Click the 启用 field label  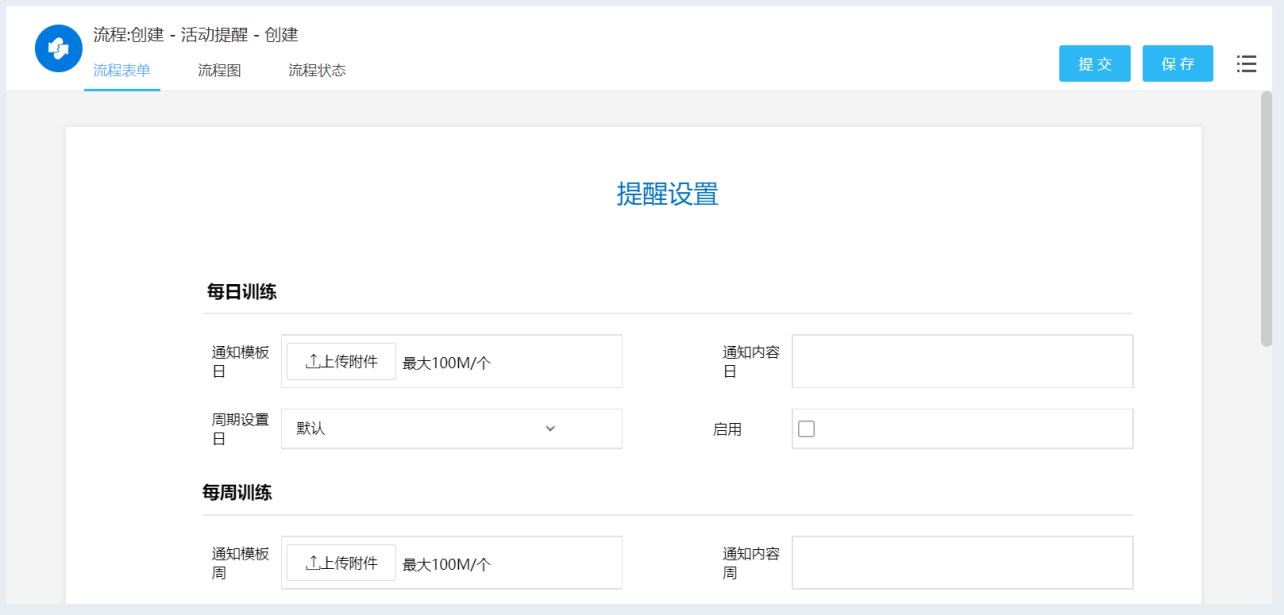tap(727, 430)
